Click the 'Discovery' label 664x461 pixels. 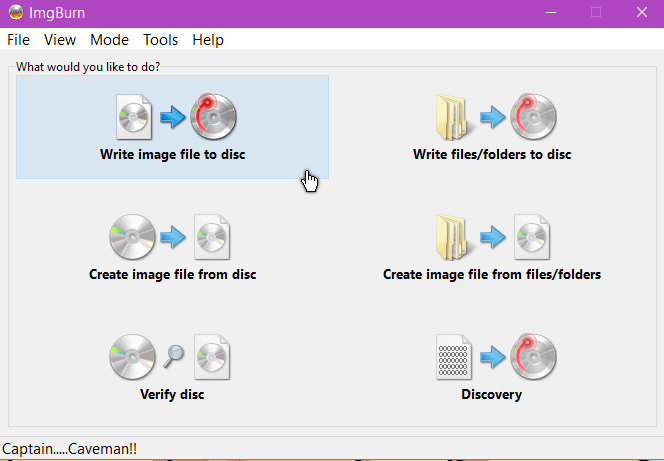pyautogui.click(x=492, y=395)
